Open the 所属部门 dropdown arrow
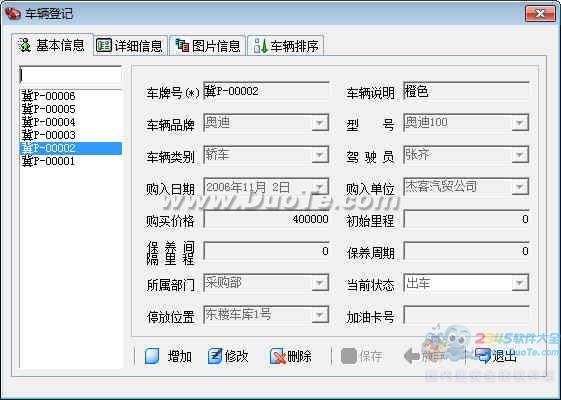561x400 pixels. (x=319, y=283)
